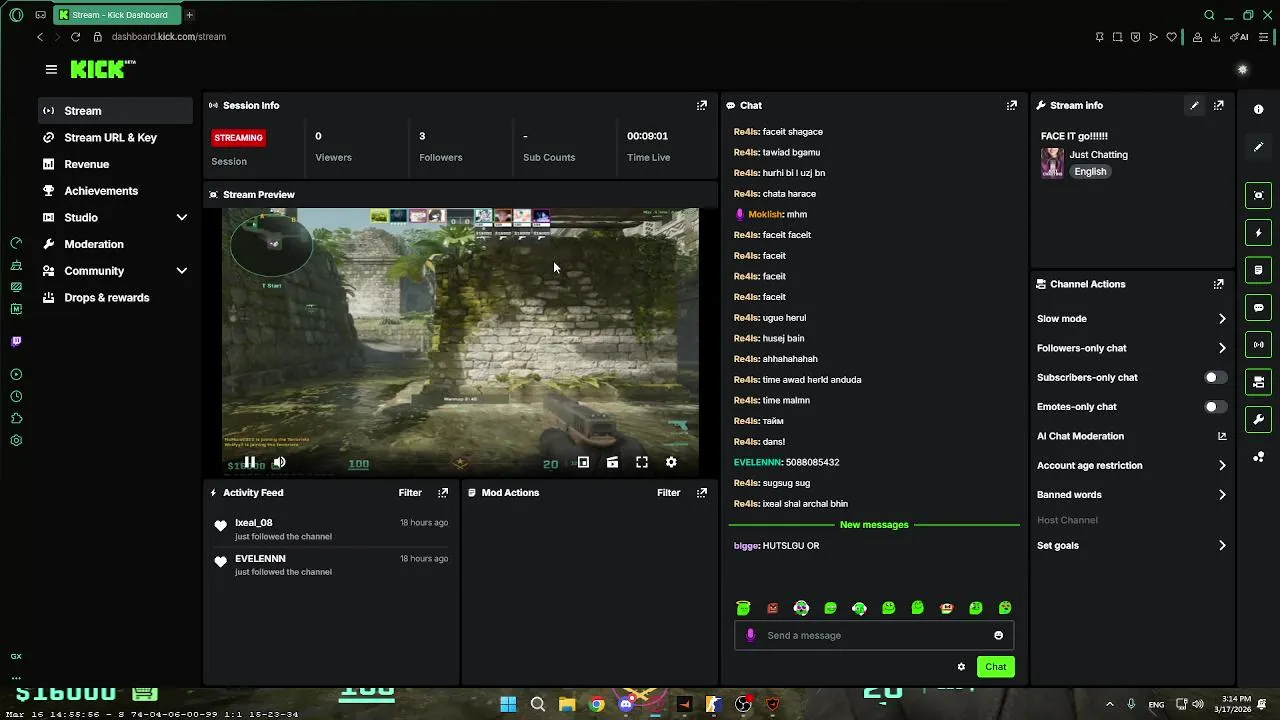
Task: Pop out the Activity Feed panel
Action: pyautogui.click(x=442, y=492)
